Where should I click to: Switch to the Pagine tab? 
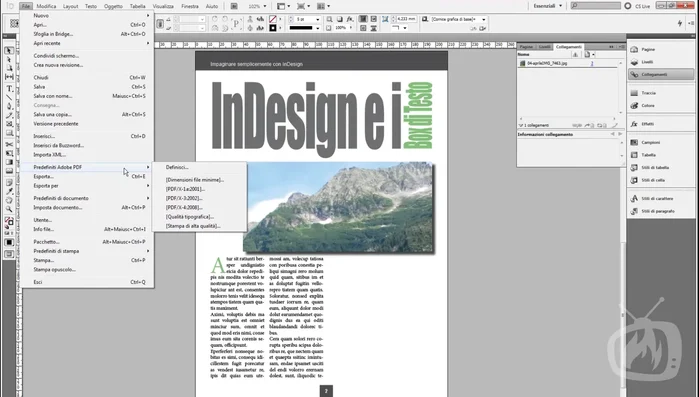526,46
